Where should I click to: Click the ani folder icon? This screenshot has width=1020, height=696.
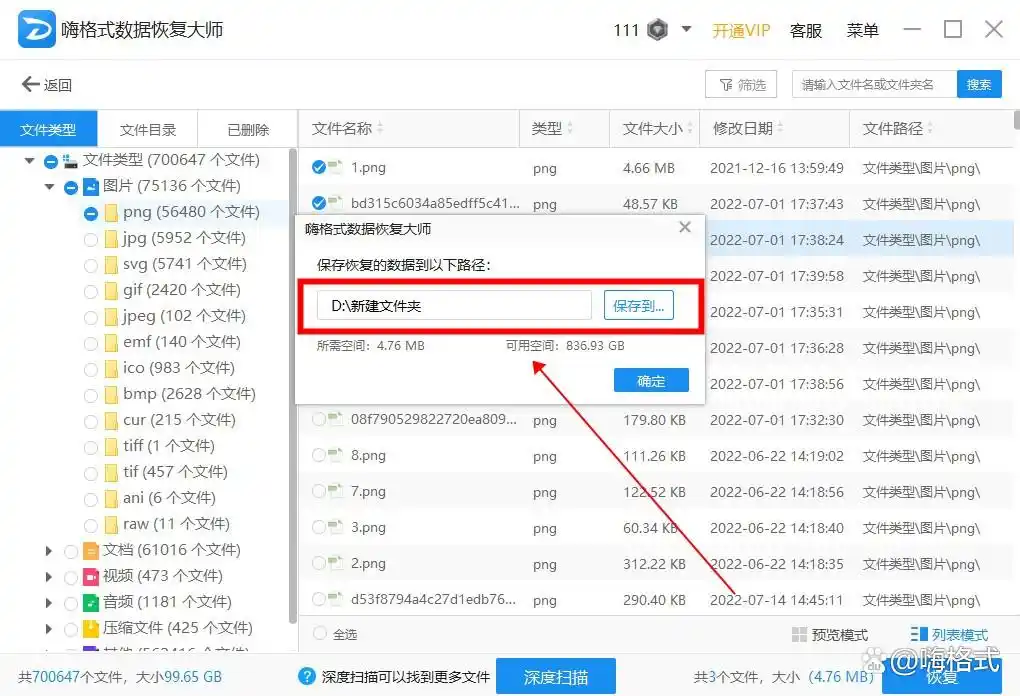pos(111,499)
